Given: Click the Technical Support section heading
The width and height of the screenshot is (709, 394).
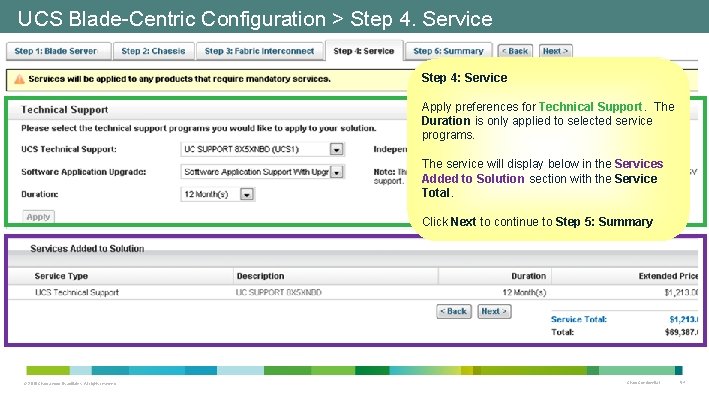Looking at the screenshot, I should click(65, 109).
